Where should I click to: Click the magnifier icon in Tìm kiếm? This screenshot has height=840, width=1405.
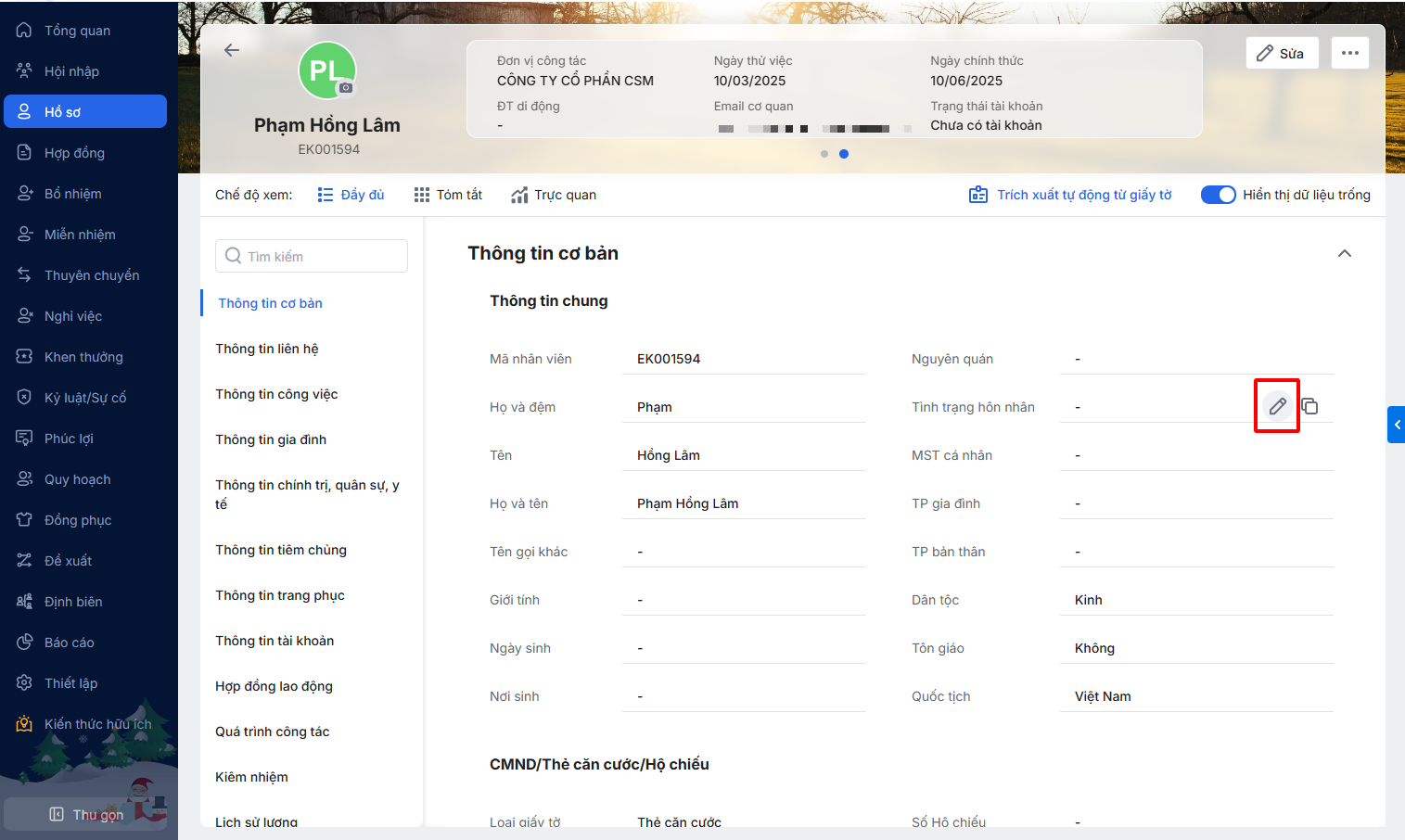(x=233, y=256)
